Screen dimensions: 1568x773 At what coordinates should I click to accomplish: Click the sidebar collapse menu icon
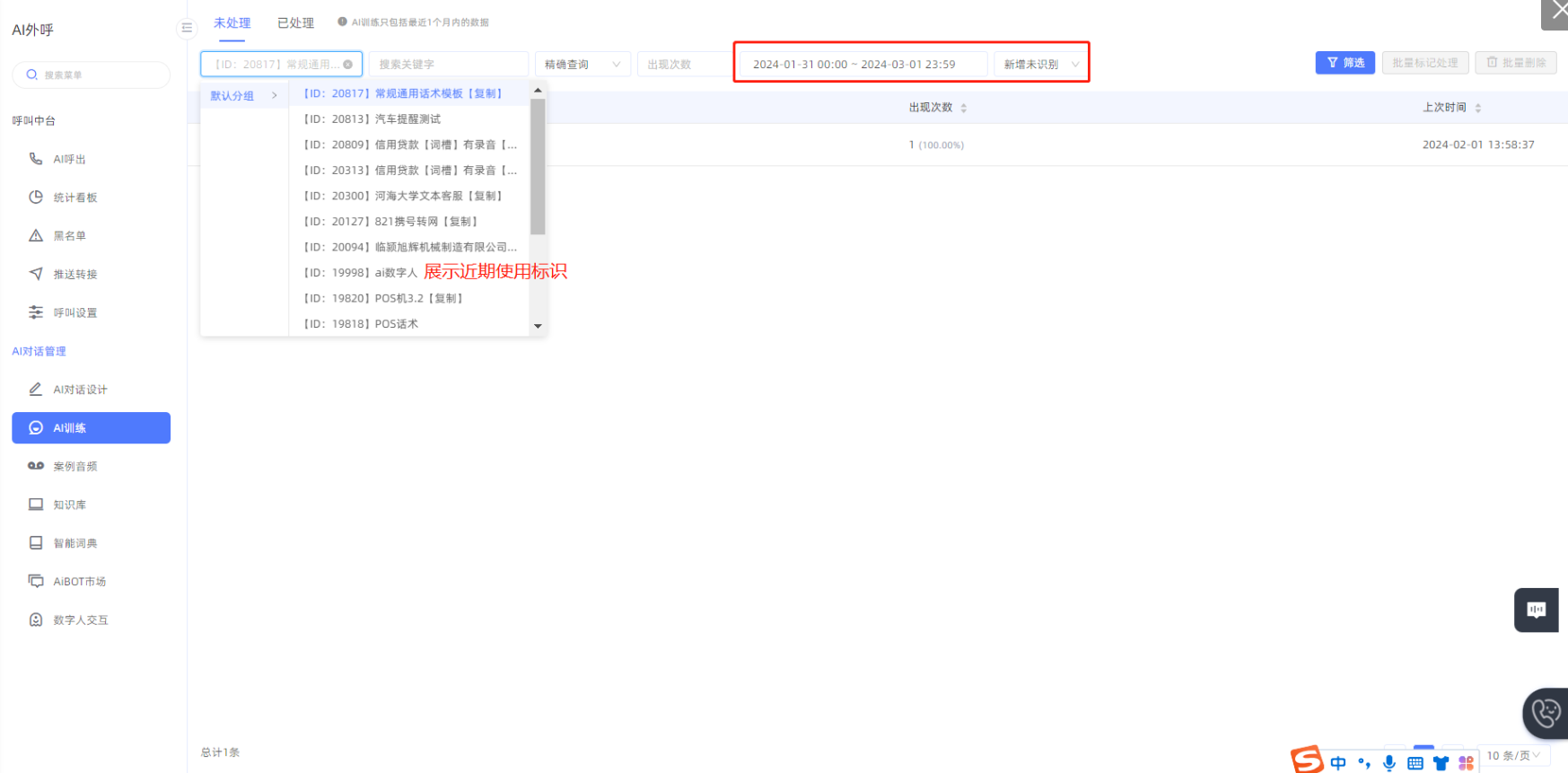[187, 28]
